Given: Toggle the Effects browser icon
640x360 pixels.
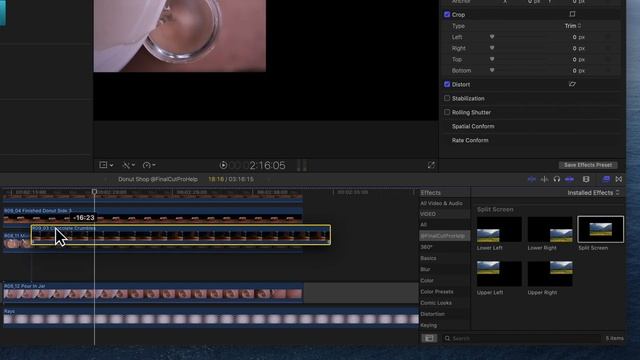Looking at the screenshot, I should (606, 179).
